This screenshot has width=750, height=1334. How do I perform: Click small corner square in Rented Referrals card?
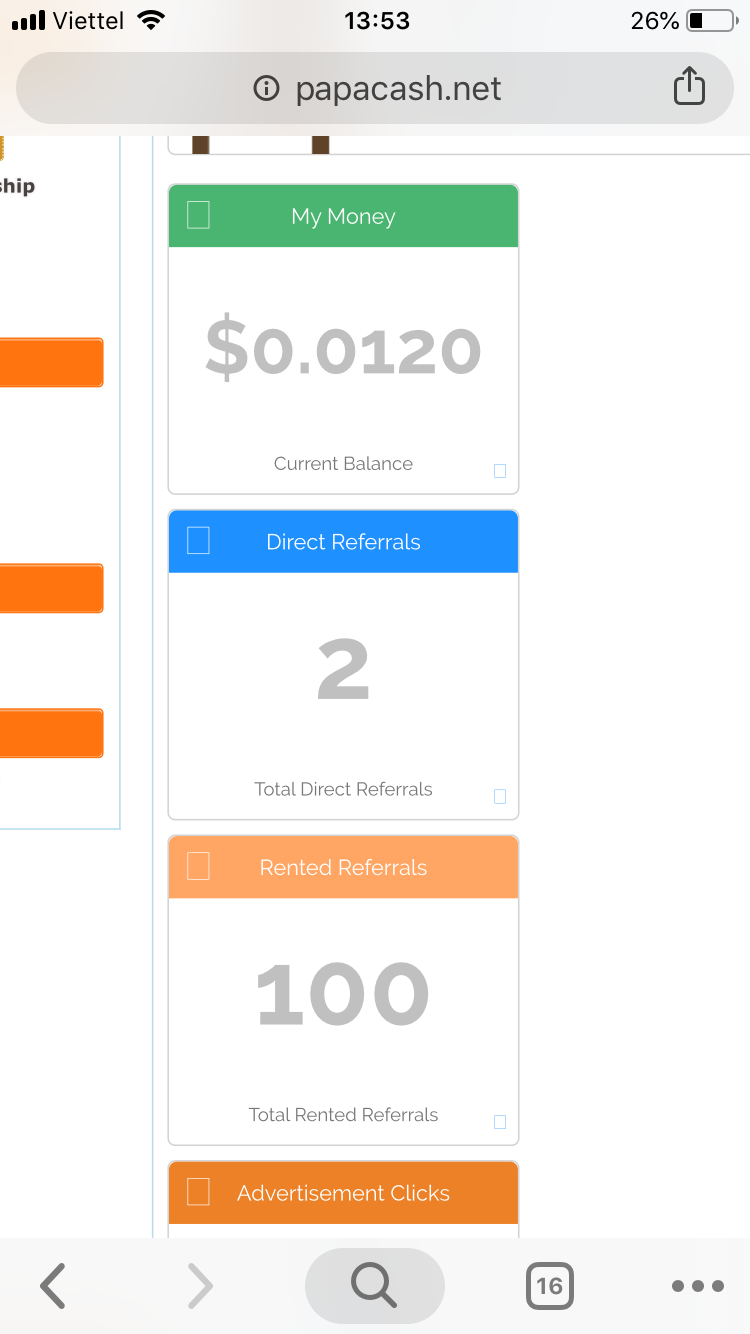tap(500, 1122)
